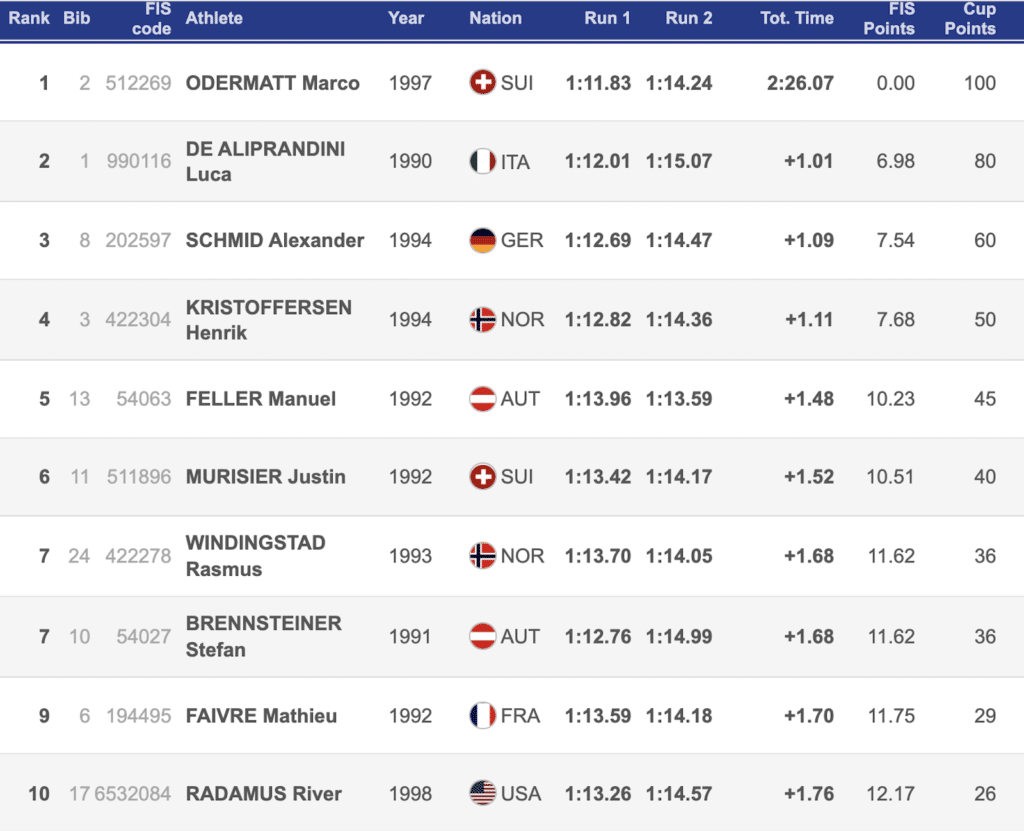The image size is (1024, 831).
Task: Click the Athlete column header
Action: coord(213,18)
